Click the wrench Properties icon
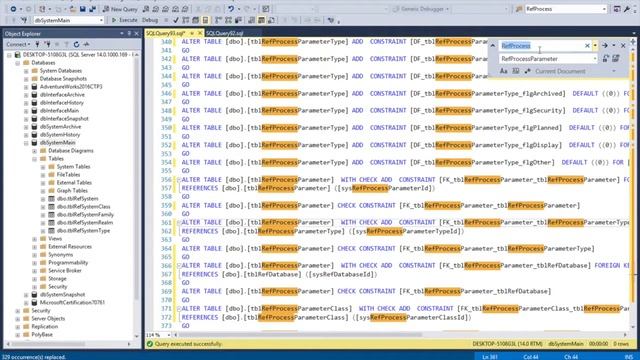The width and height of the screenshot is (640, 360). coord(627,9)
